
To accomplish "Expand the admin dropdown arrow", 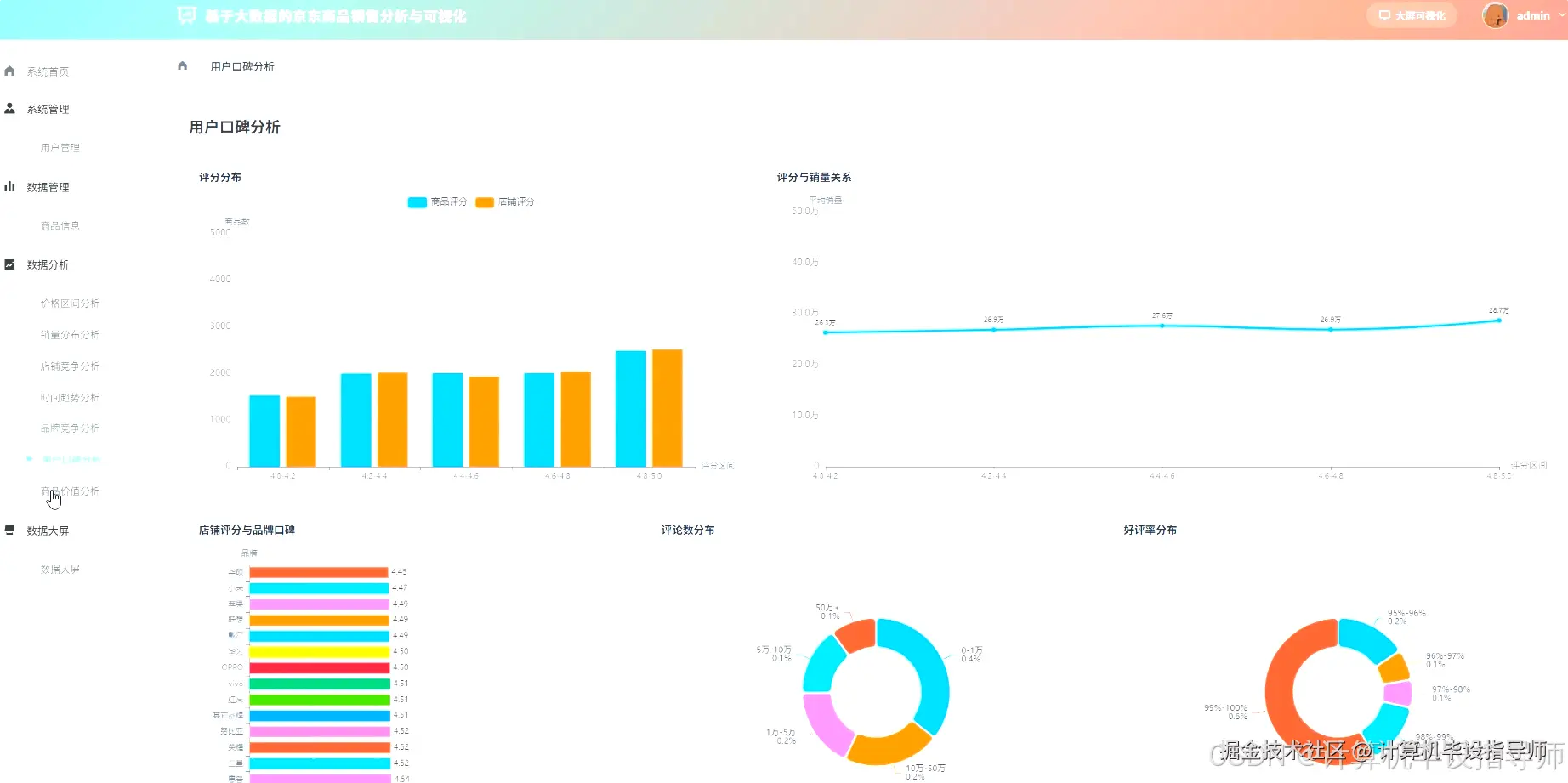I will 1562,15.
